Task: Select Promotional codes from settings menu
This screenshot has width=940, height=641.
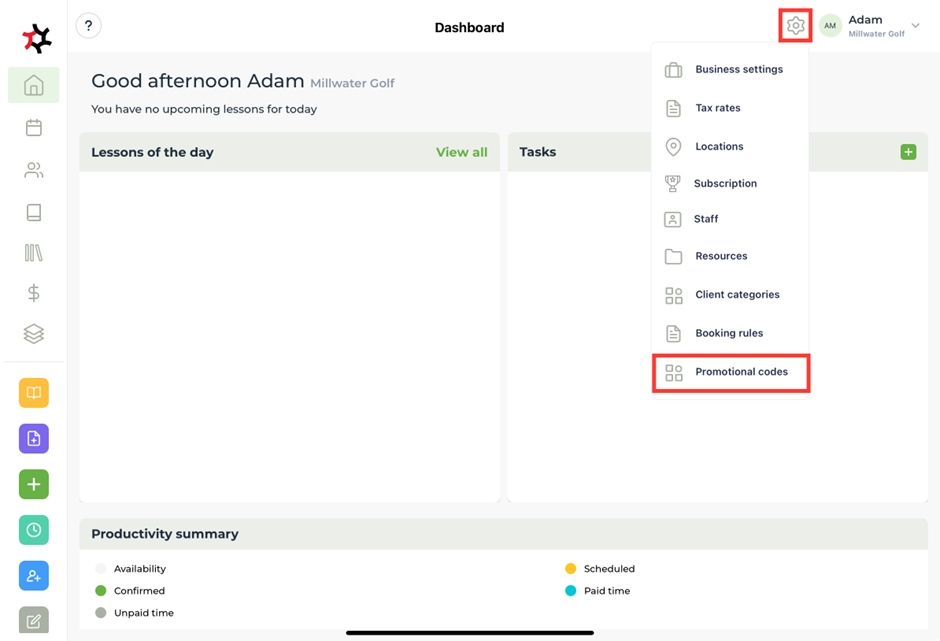Action: point(741,372)
